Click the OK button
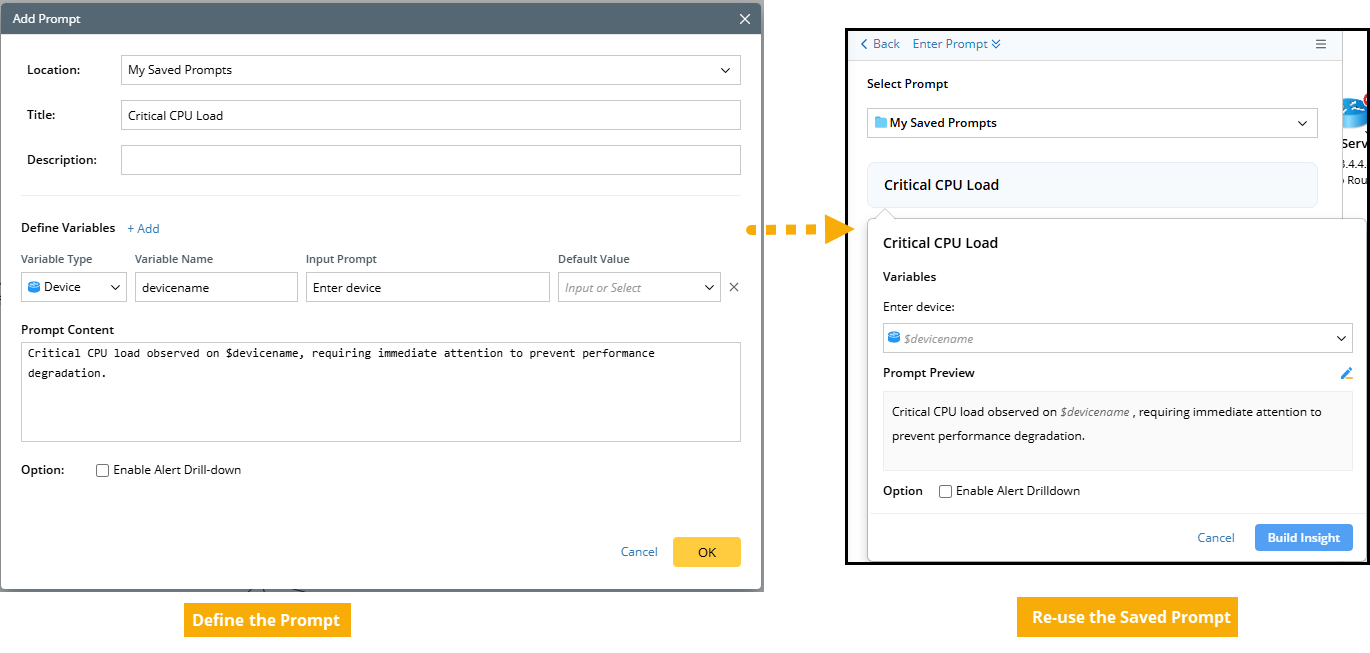Viewport: 1370px width, 653px height. pyautogui.click(x=706, y=552)
